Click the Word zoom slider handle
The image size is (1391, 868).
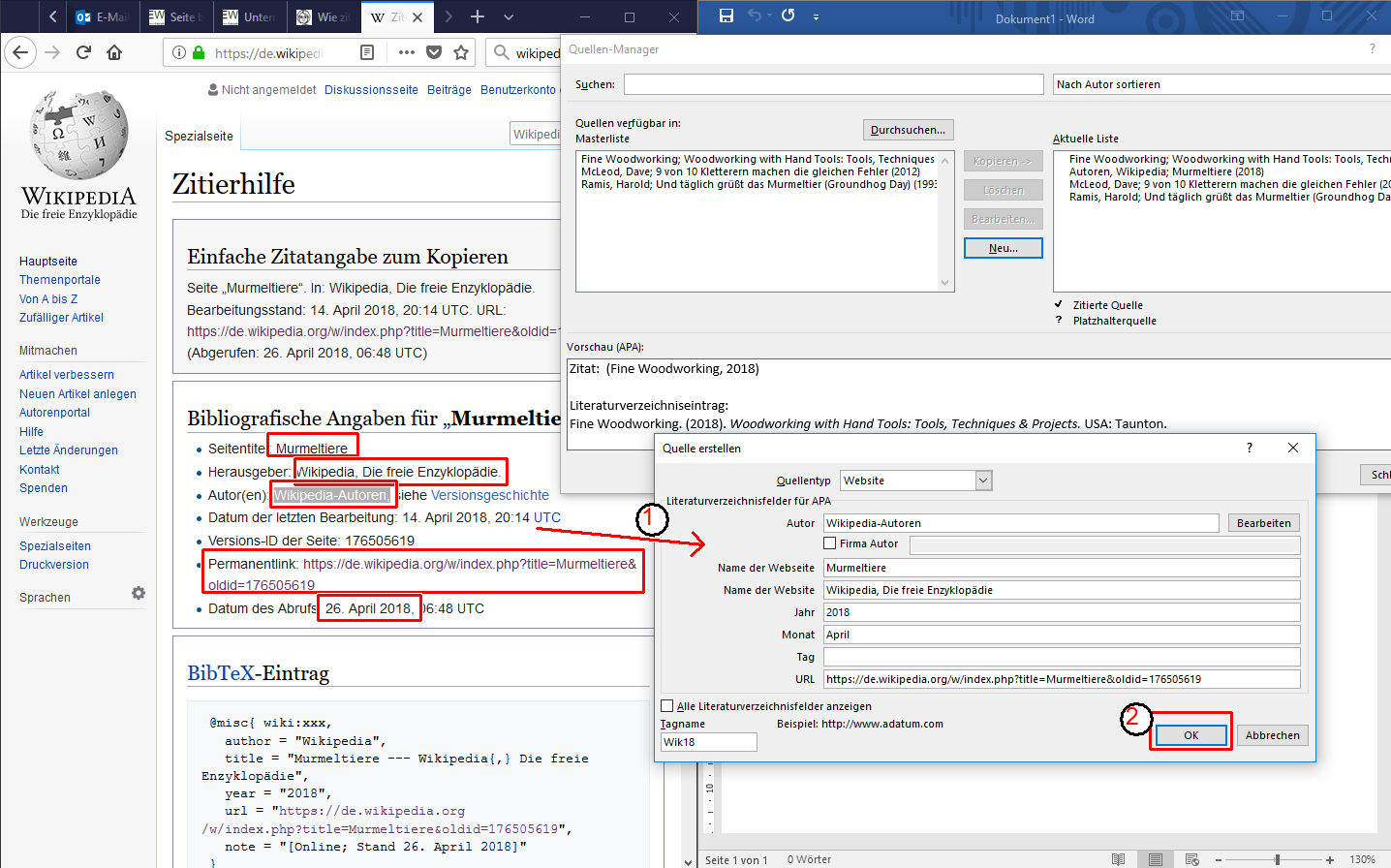click(1278, 859)
